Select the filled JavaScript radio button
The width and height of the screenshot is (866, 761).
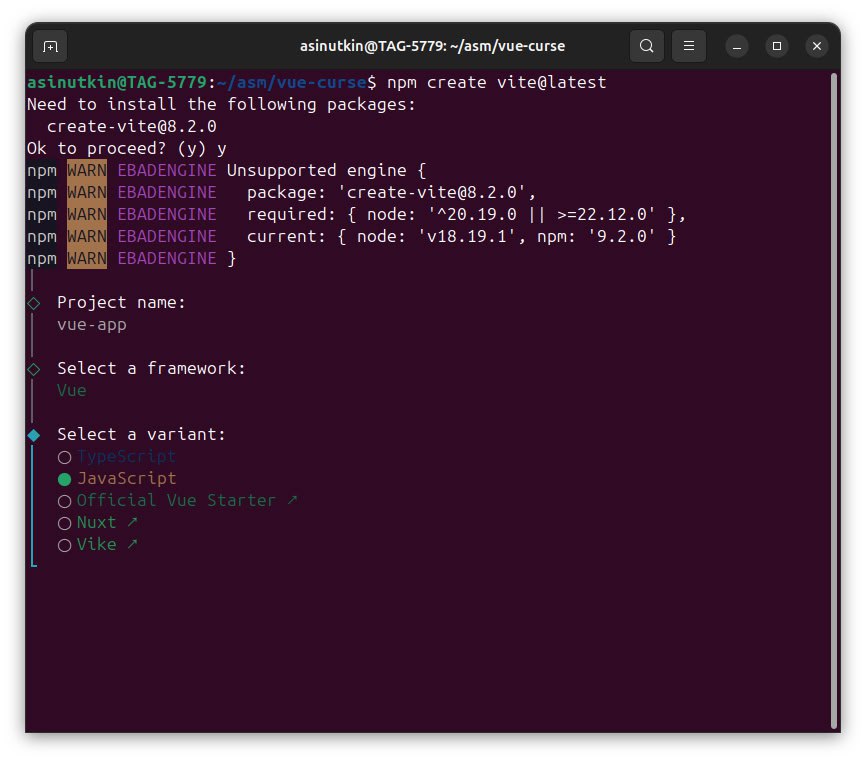(65, 479)
